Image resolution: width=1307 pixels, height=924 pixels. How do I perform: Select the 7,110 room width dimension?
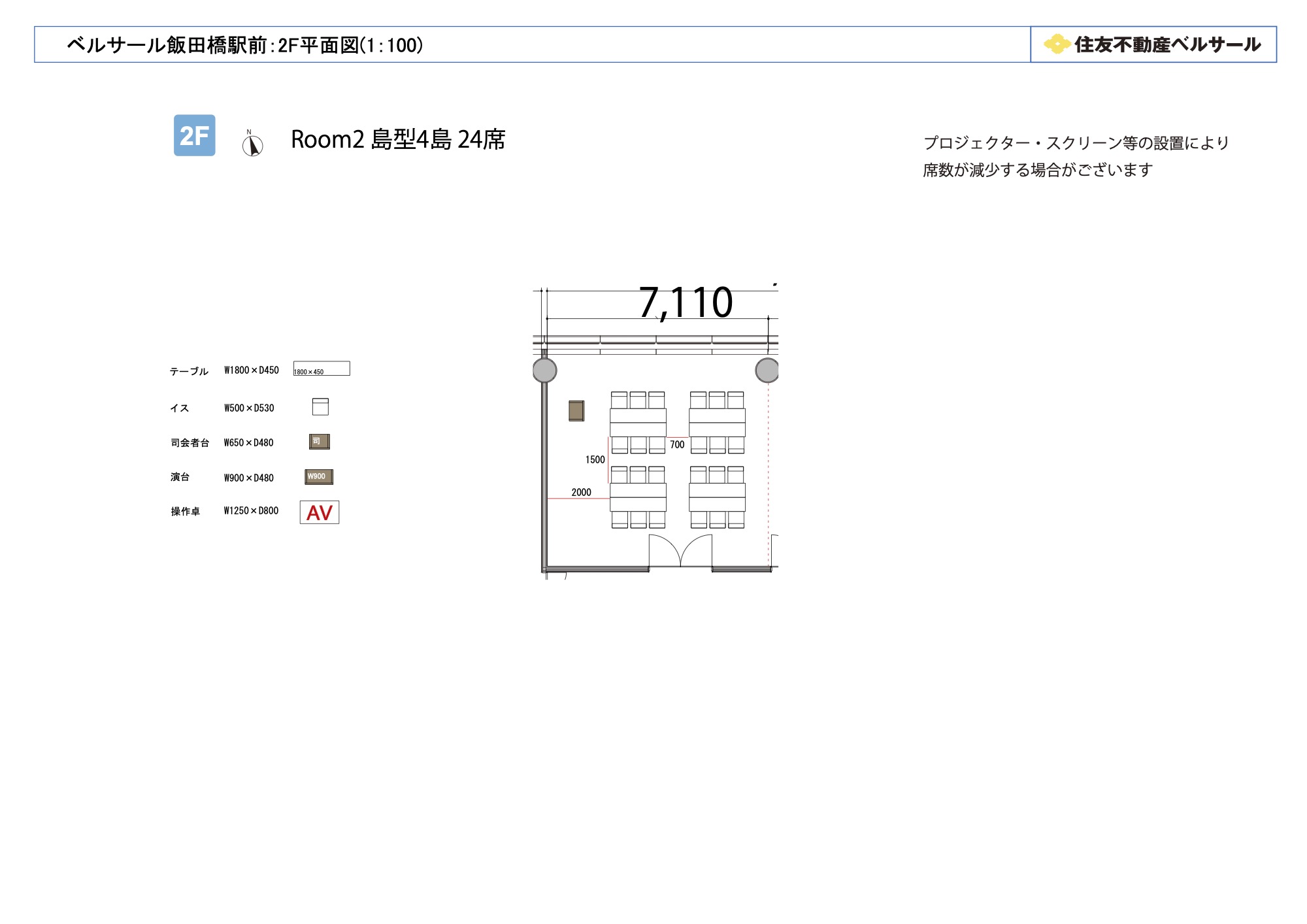coord(686,303)
